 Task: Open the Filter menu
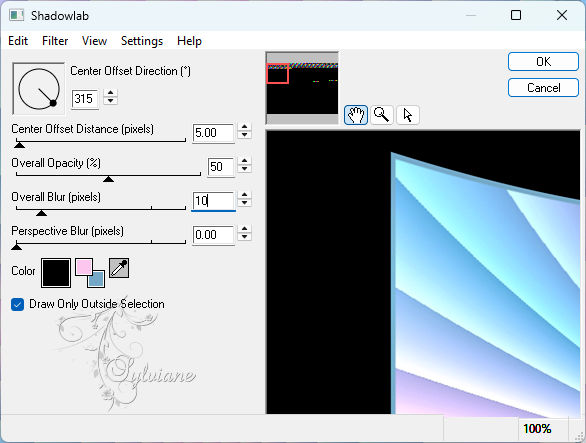click(x=55, y=41)
